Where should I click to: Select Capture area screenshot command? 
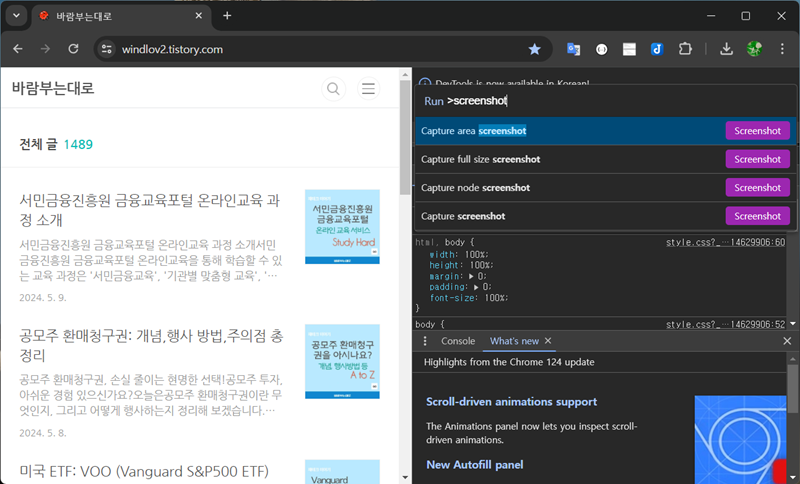pos(604,131)
